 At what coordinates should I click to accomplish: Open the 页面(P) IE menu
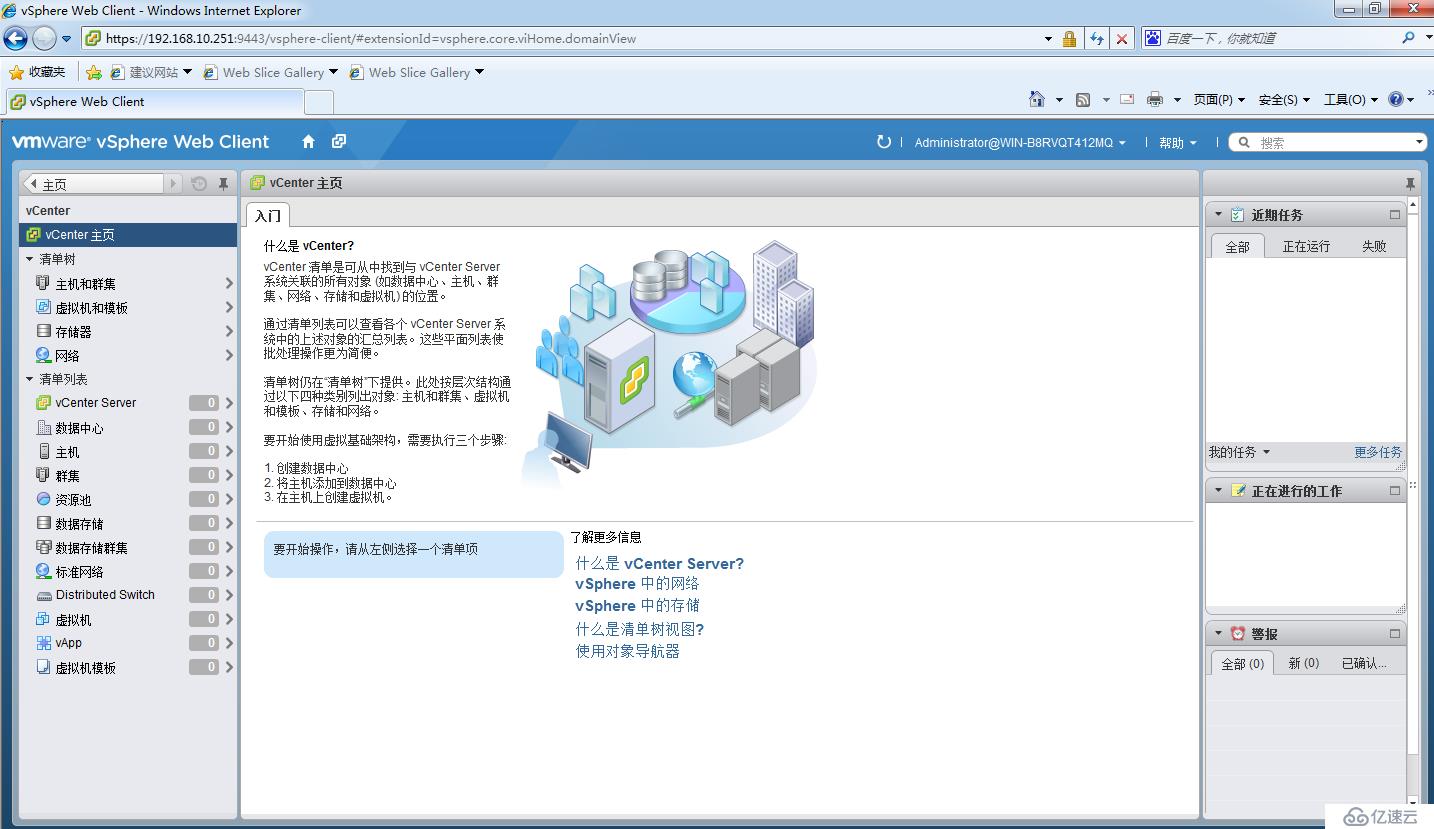click(x=1219, y=99)
